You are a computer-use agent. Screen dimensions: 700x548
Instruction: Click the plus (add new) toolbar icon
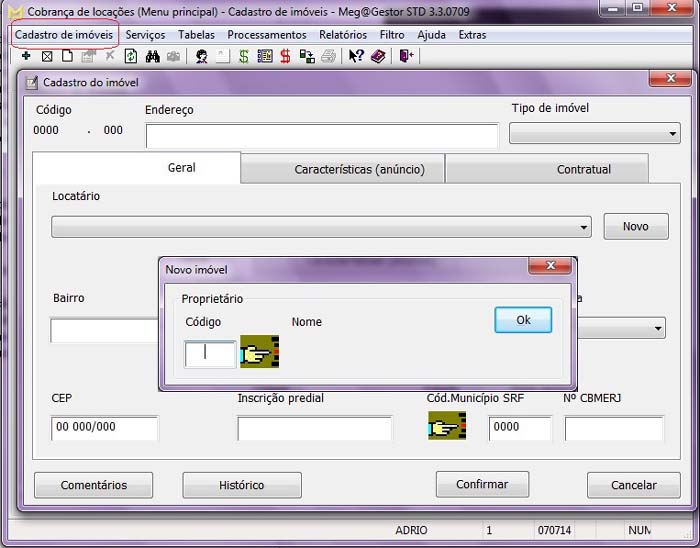[26, 57]
